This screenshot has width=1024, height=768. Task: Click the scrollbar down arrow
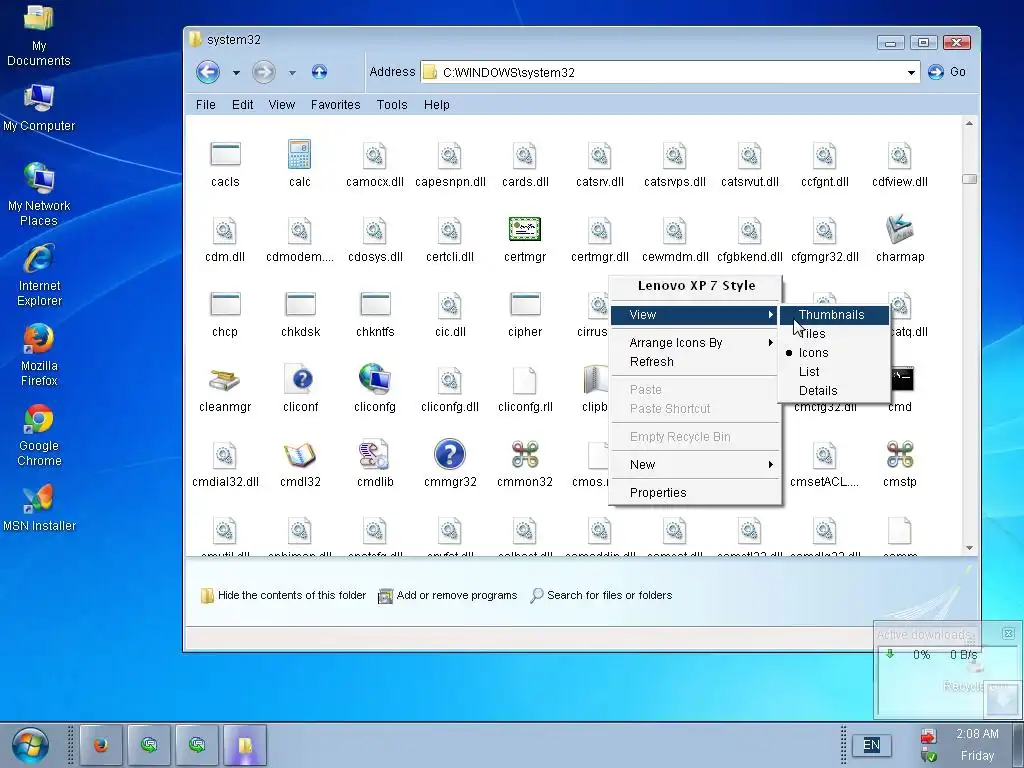(970, 548)
